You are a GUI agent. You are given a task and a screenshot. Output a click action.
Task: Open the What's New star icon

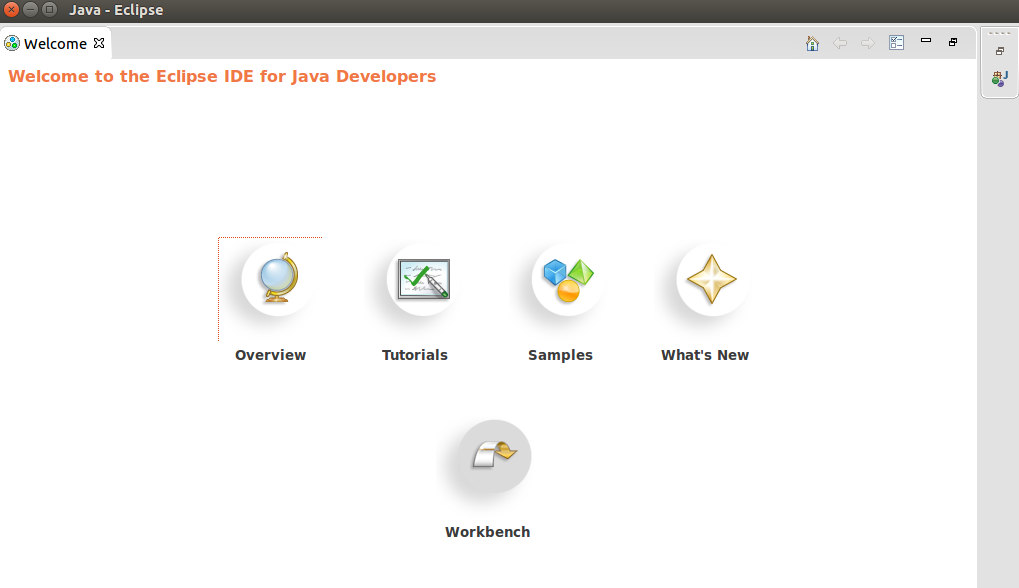pyautogui.click(x=712, y=279)
